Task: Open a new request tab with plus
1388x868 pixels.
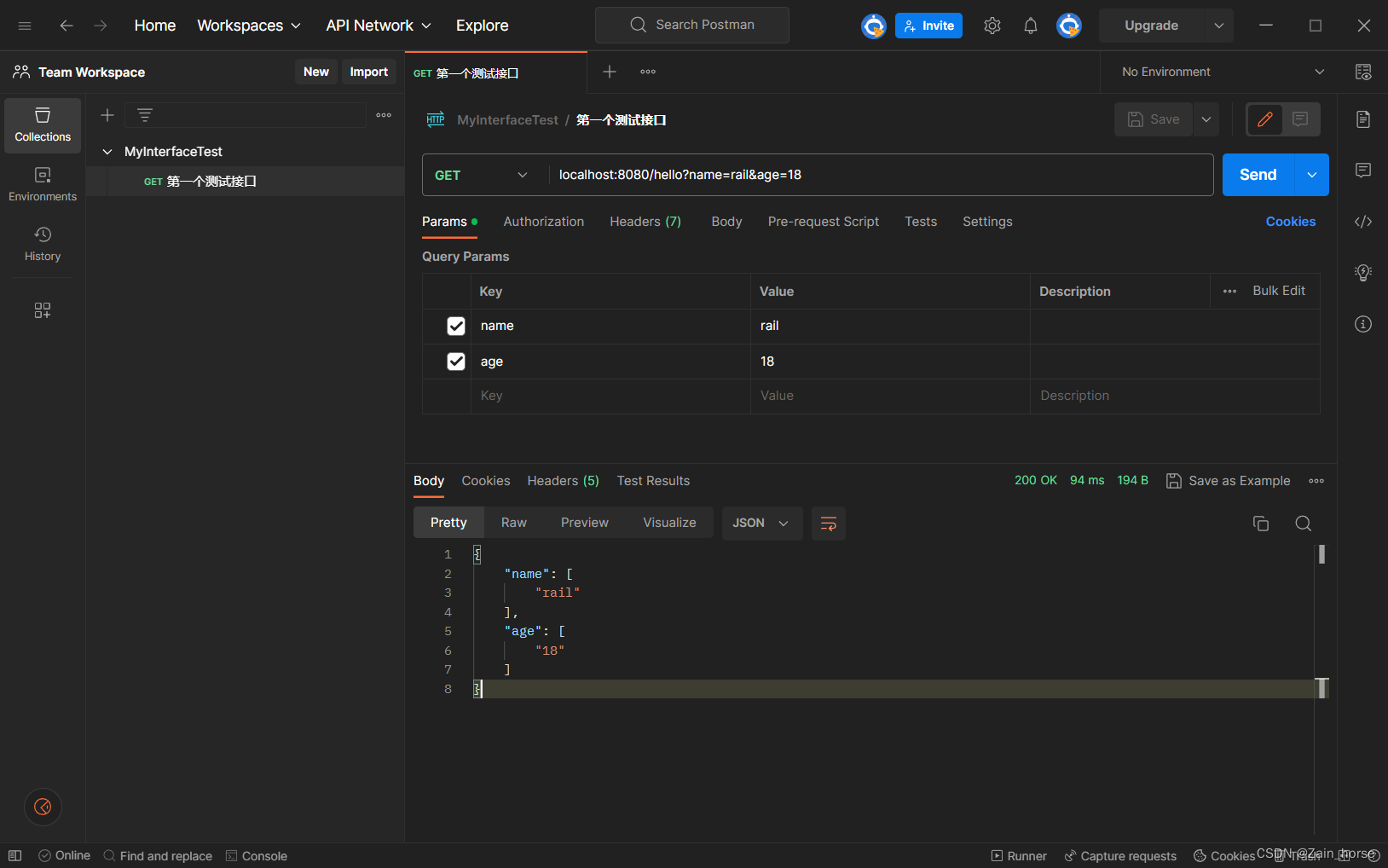Action: pos(610,72)
